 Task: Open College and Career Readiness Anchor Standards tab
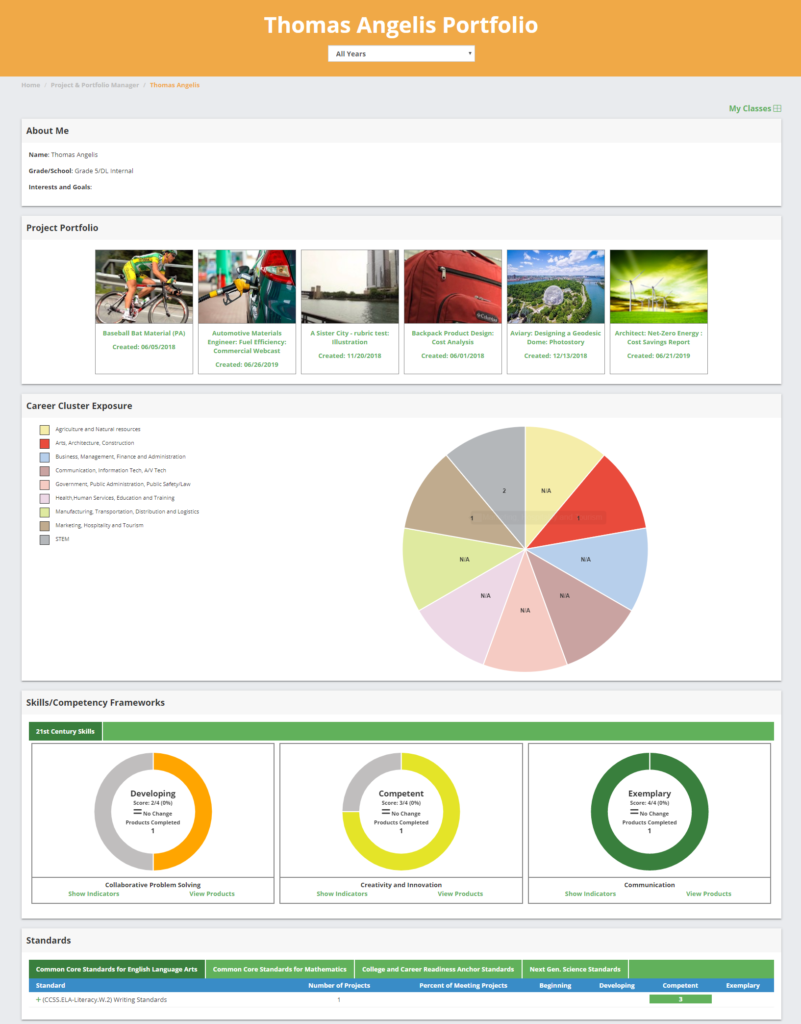tap(438, 969)
